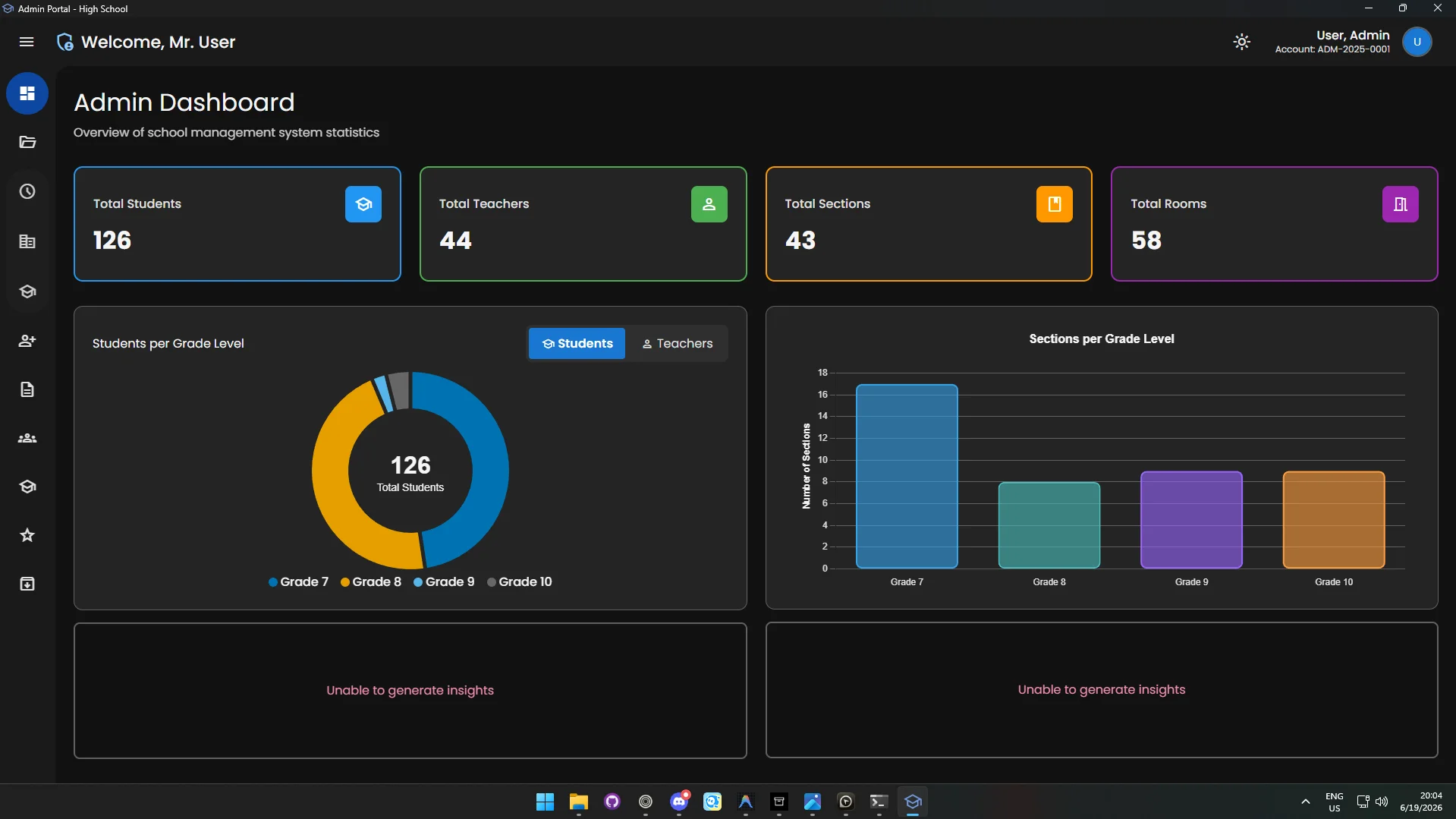This screenshot has height=819, width=1456.
Task: Click the graduation cap icon on Total Students card
Action: click(363, 204)
